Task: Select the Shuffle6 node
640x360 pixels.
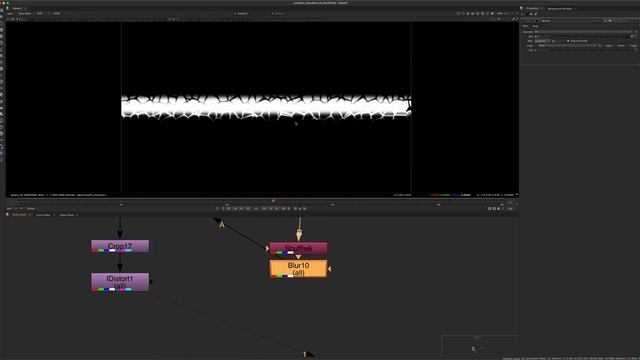Action: coord(298,248)
